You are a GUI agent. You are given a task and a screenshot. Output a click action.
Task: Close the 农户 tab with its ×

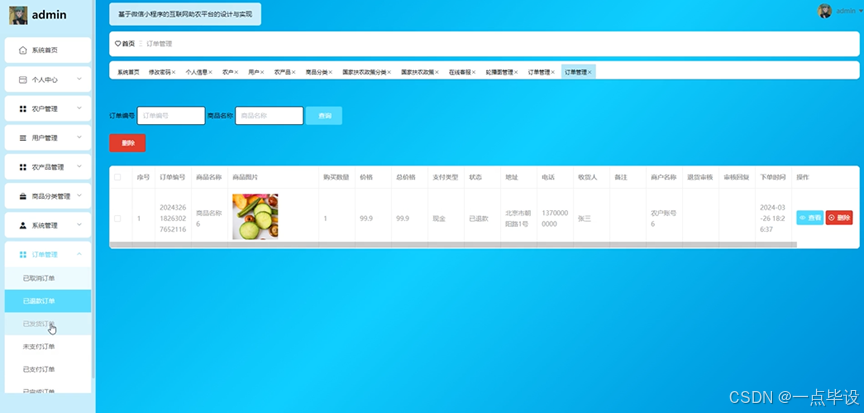236,72
